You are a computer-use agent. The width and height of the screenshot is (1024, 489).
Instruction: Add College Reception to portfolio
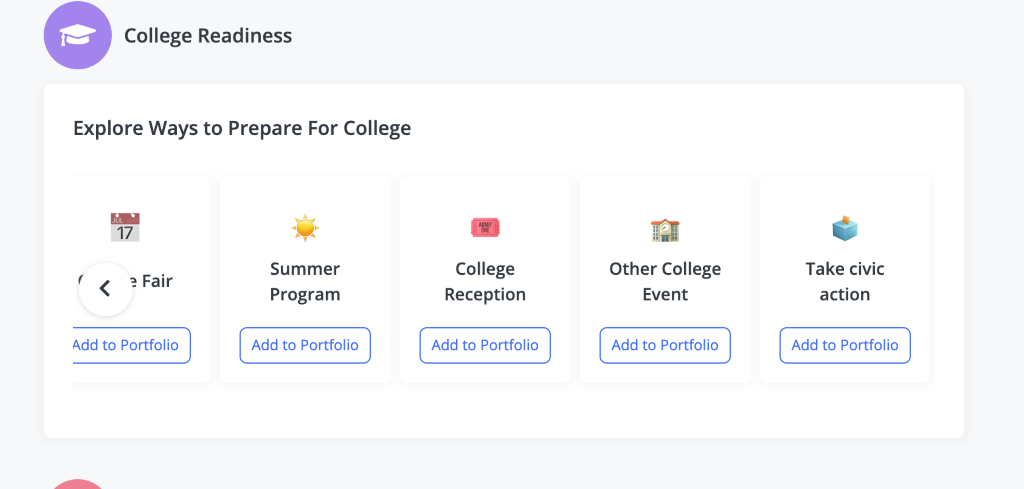(x=485, y=345)
